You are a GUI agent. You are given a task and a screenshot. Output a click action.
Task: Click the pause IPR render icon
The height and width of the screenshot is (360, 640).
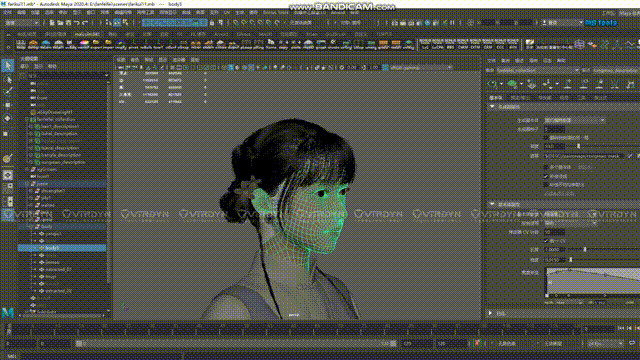tap(452, 23)
